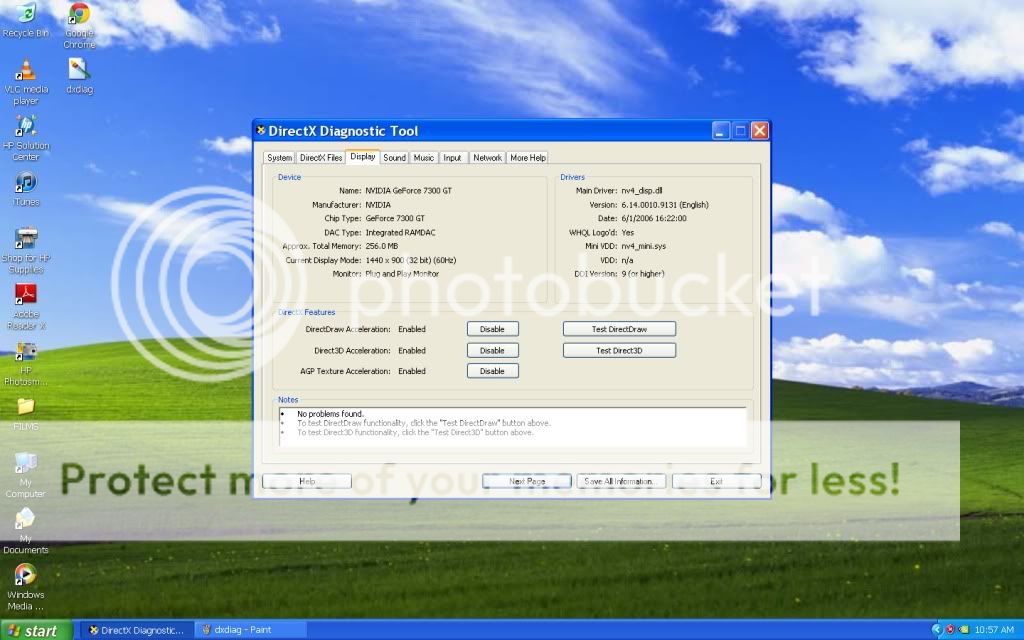Open the Music tab
This screenshot has width=1024, height=640.
[x=424, y=157]
